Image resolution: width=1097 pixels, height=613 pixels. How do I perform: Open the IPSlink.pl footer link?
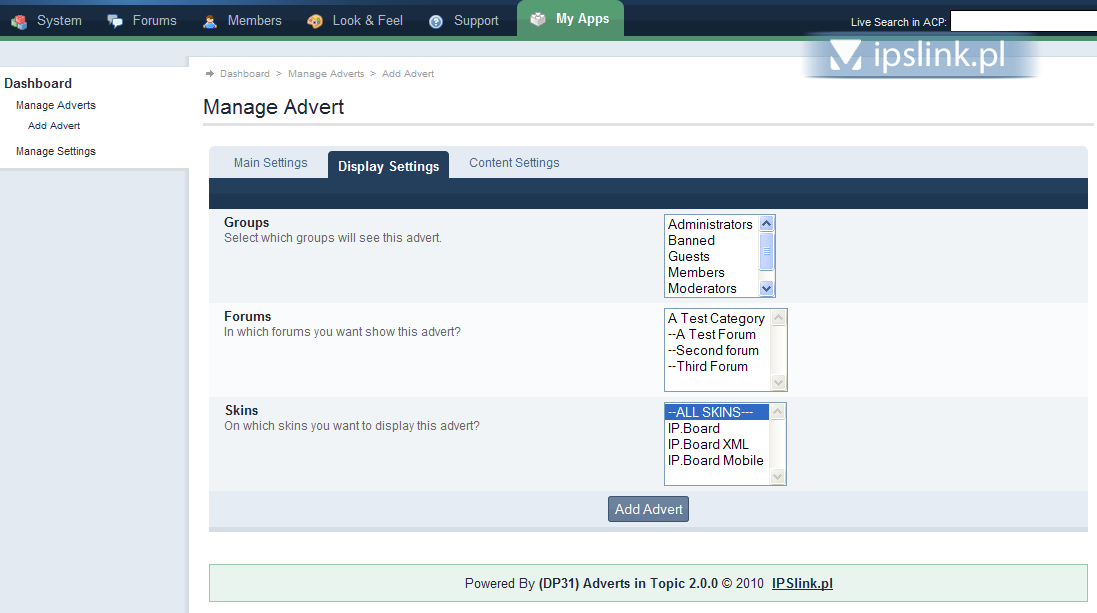[x=802, y=584]
